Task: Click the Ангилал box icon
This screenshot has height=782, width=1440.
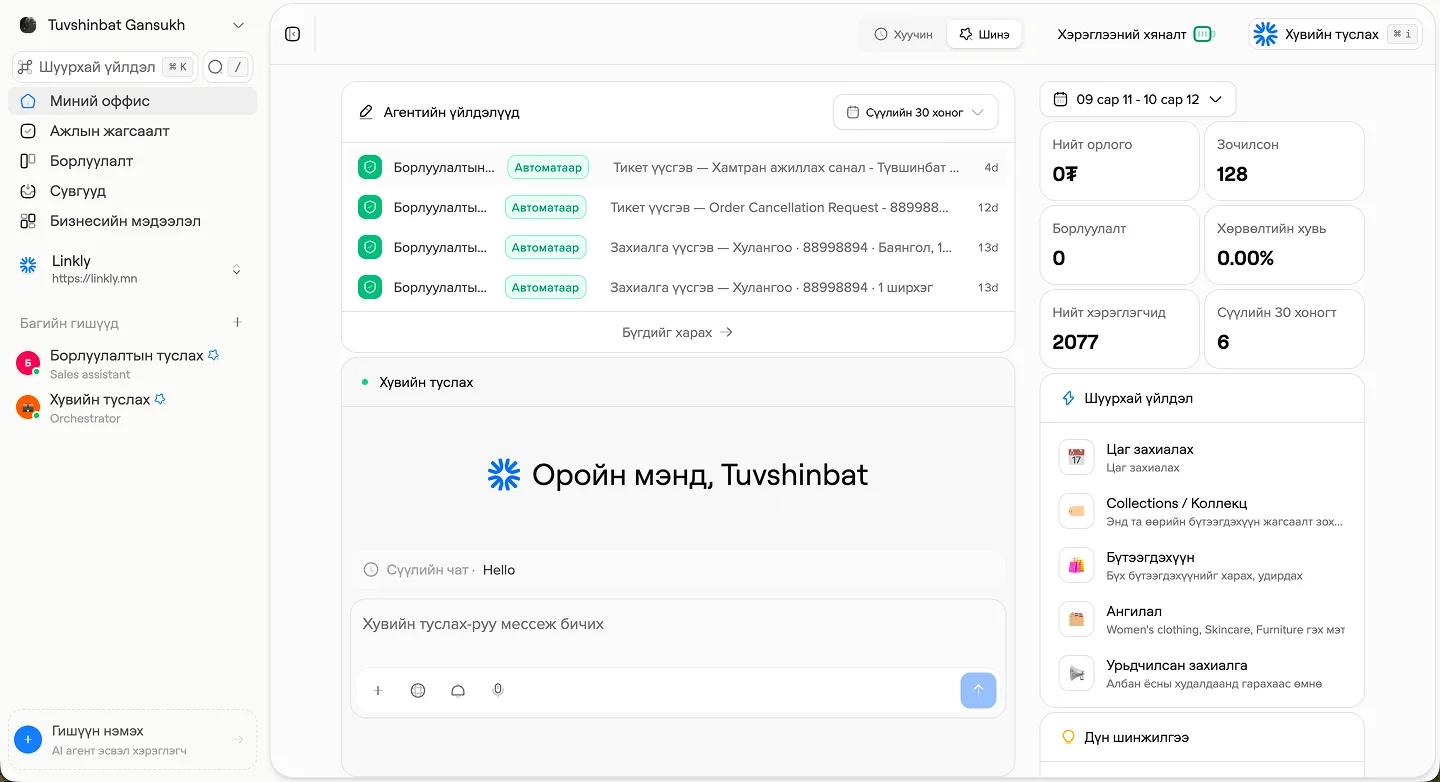Action: point(1076,619)
